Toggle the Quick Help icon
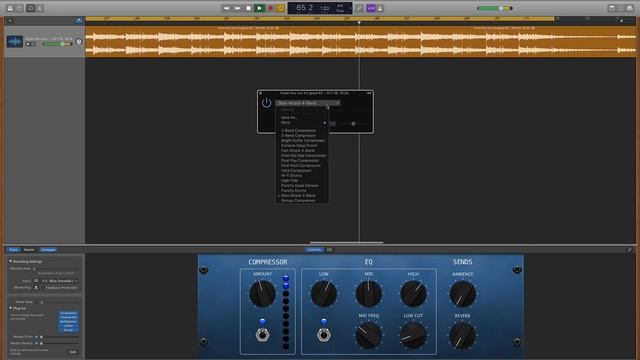 coord(19,8)
